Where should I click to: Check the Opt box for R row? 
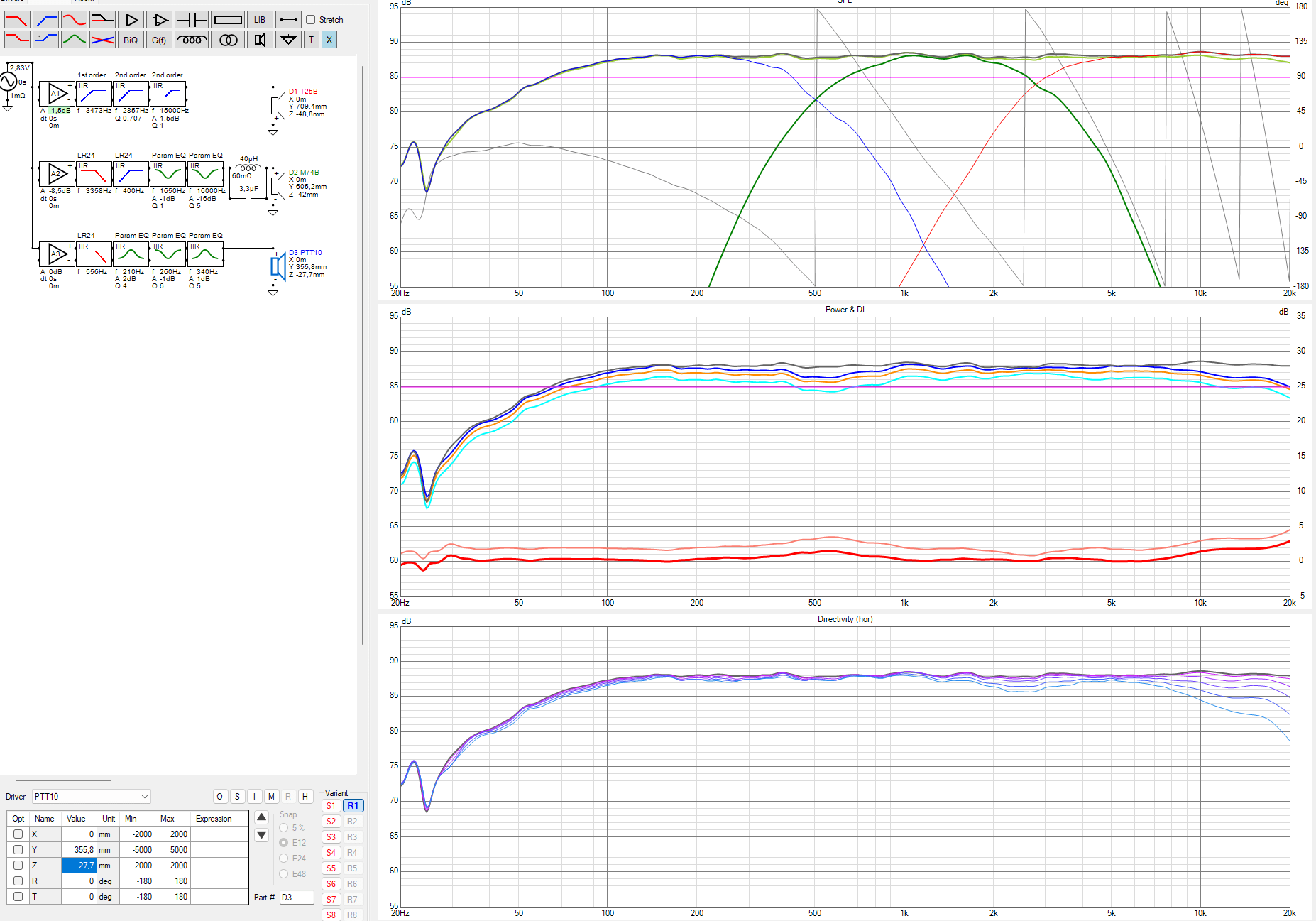click(18, 881)
